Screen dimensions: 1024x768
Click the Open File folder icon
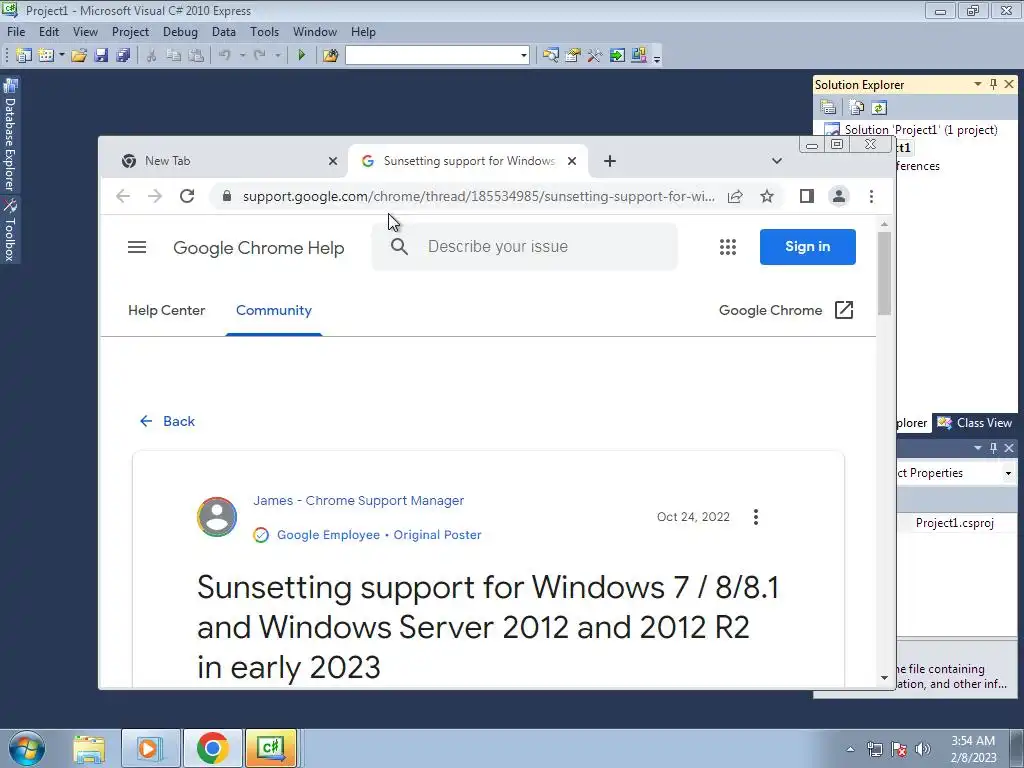(79, 56)
